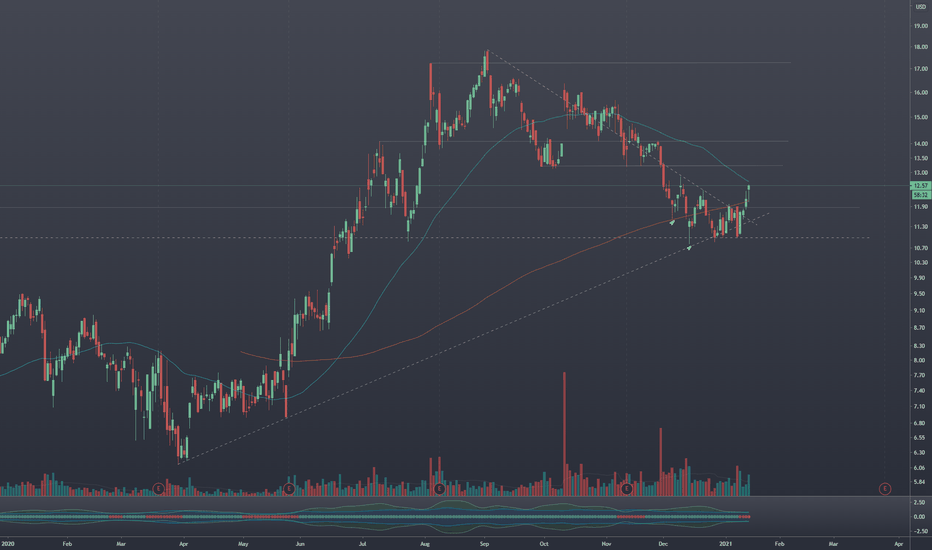
Task: Click the USD currency label on price axis
Action: 921,7
